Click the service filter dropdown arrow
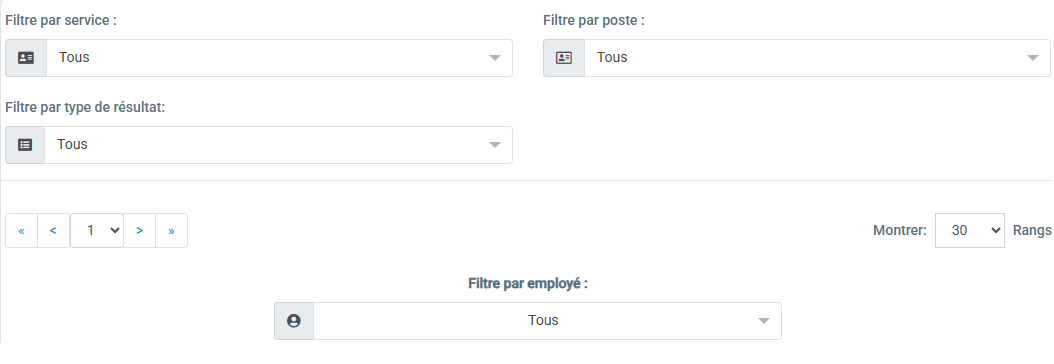This screenshot has width=1054, height=364. (495, 58)
